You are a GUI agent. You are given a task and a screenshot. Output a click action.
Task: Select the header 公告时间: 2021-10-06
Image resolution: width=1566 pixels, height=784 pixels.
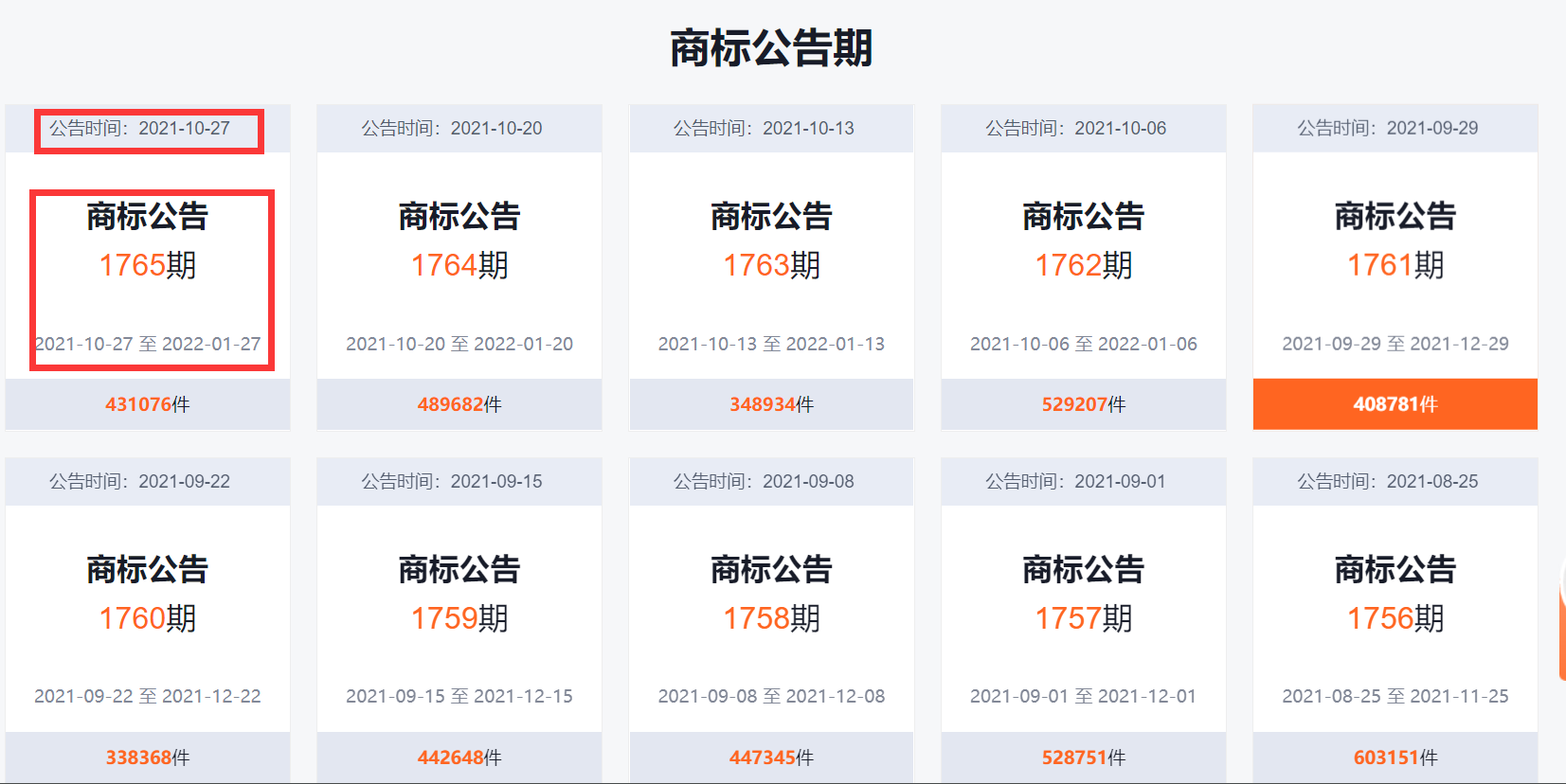[x=1084, y=129]
